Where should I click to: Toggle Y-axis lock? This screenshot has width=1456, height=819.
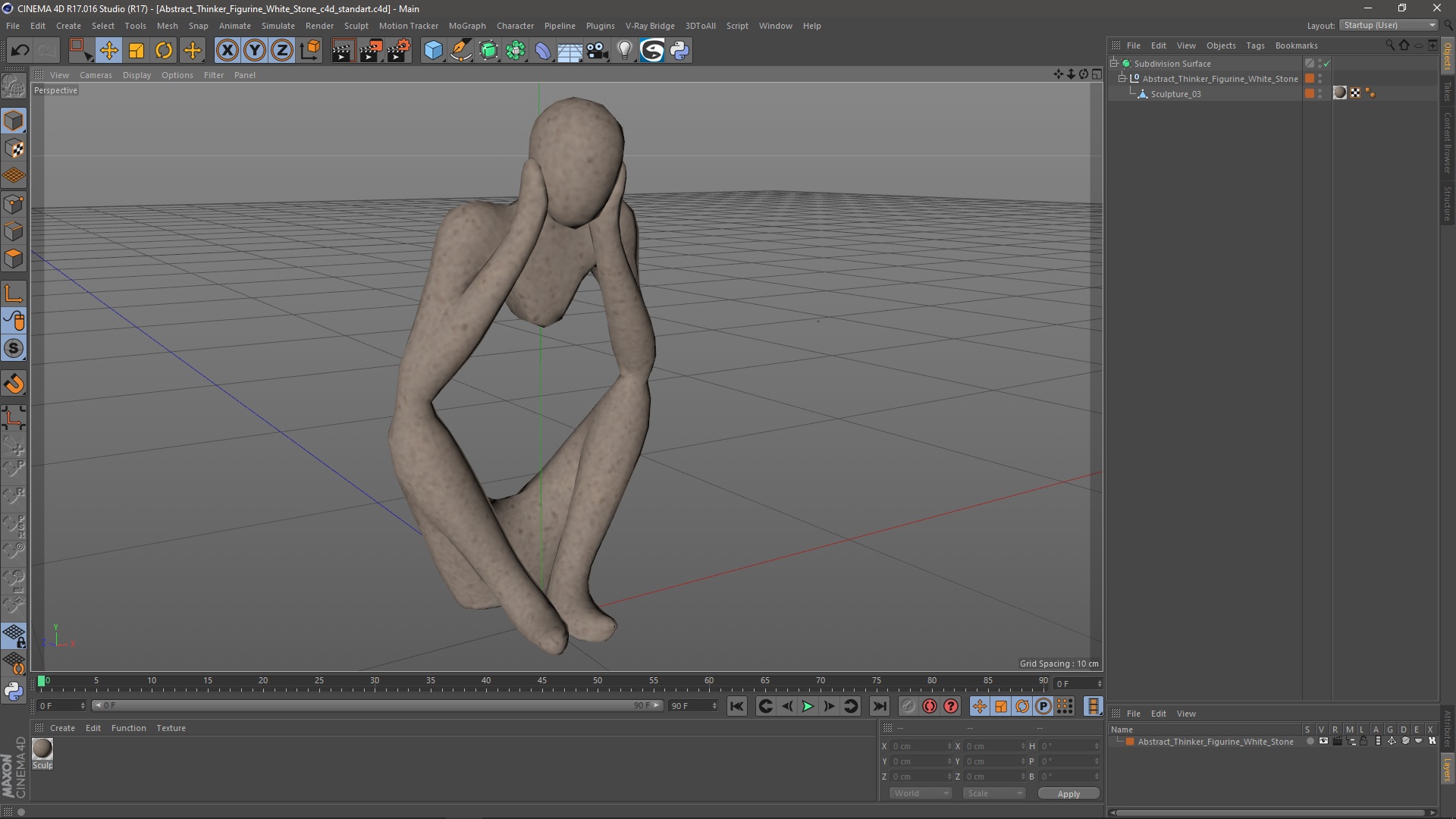[x=255, y=51]
